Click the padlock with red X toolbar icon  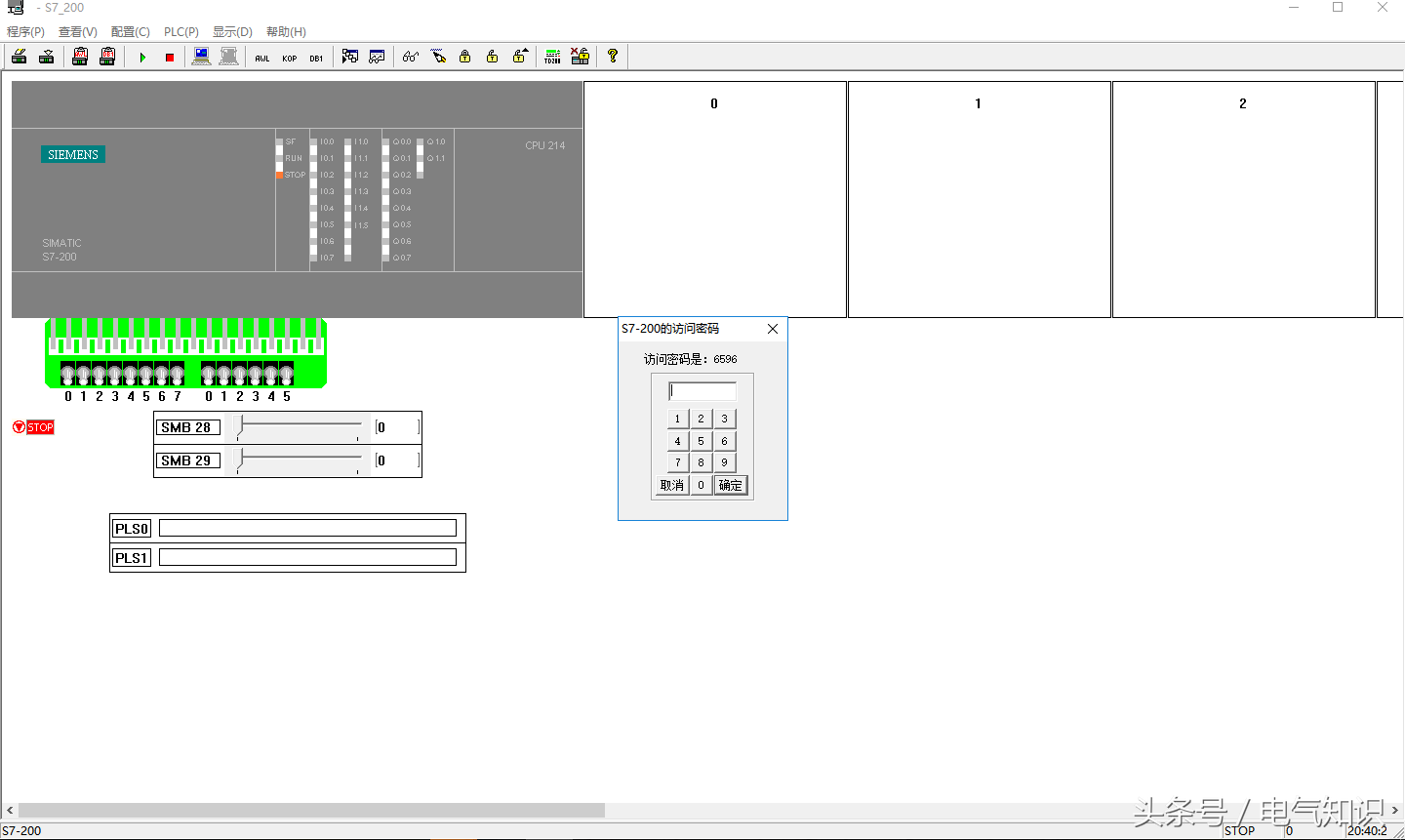point(580,57)
